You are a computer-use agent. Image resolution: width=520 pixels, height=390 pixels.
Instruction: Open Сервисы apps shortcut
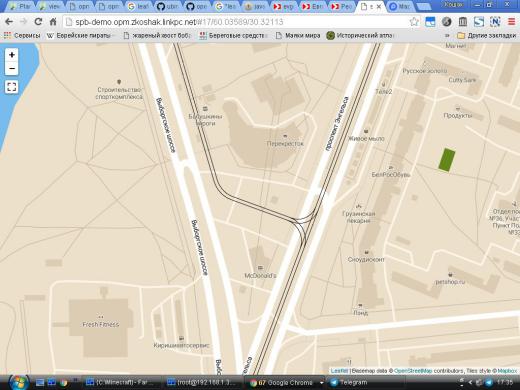(22, 35)
